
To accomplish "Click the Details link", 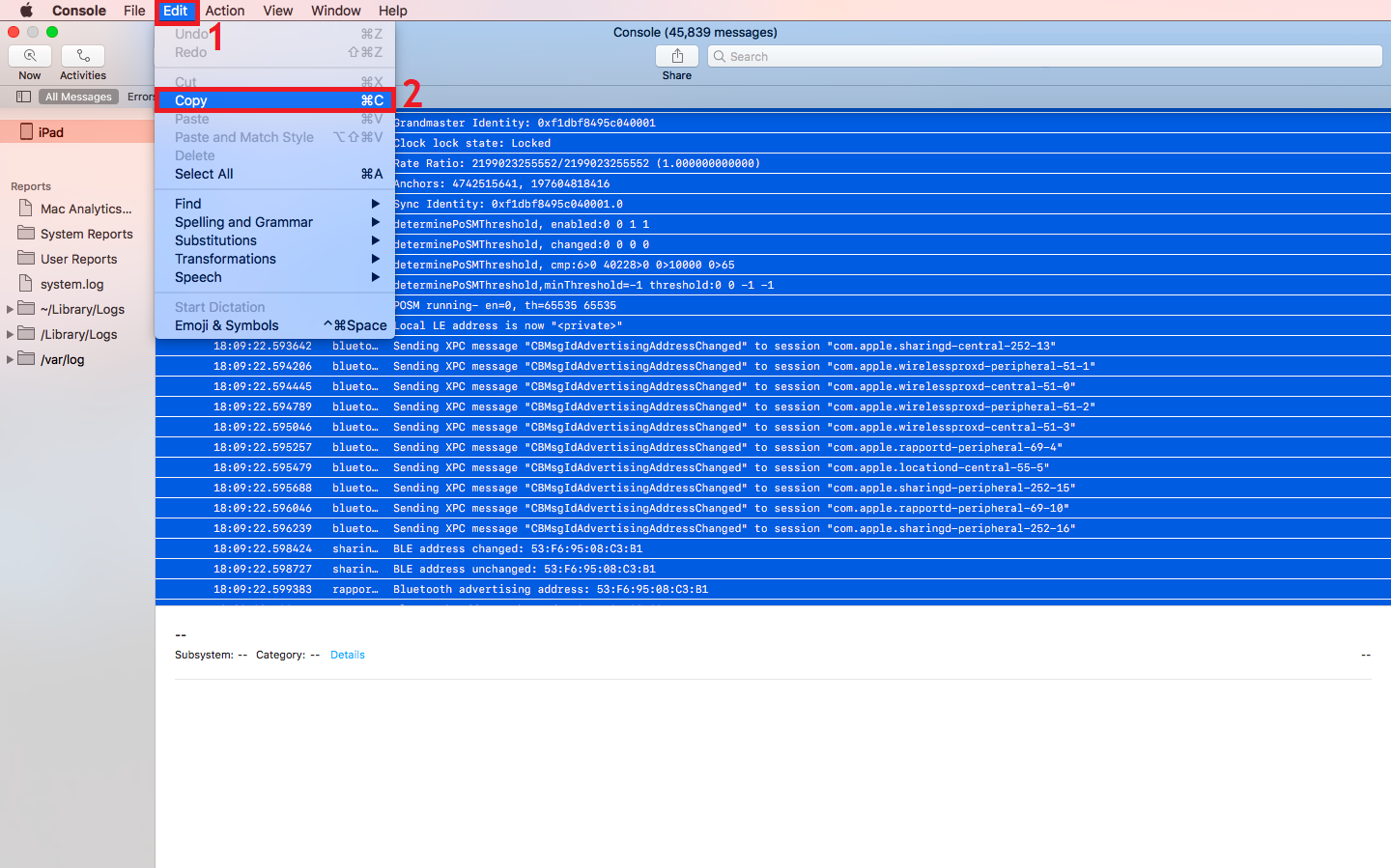I will (348, 655).
